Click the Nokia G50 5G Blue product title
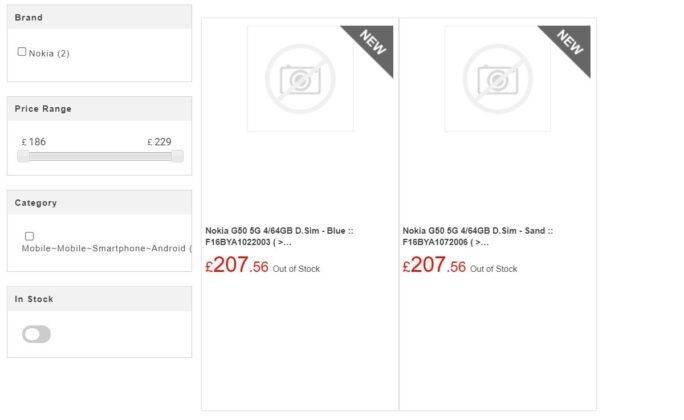The image size is (684, 420). click(x=279, y=236)
